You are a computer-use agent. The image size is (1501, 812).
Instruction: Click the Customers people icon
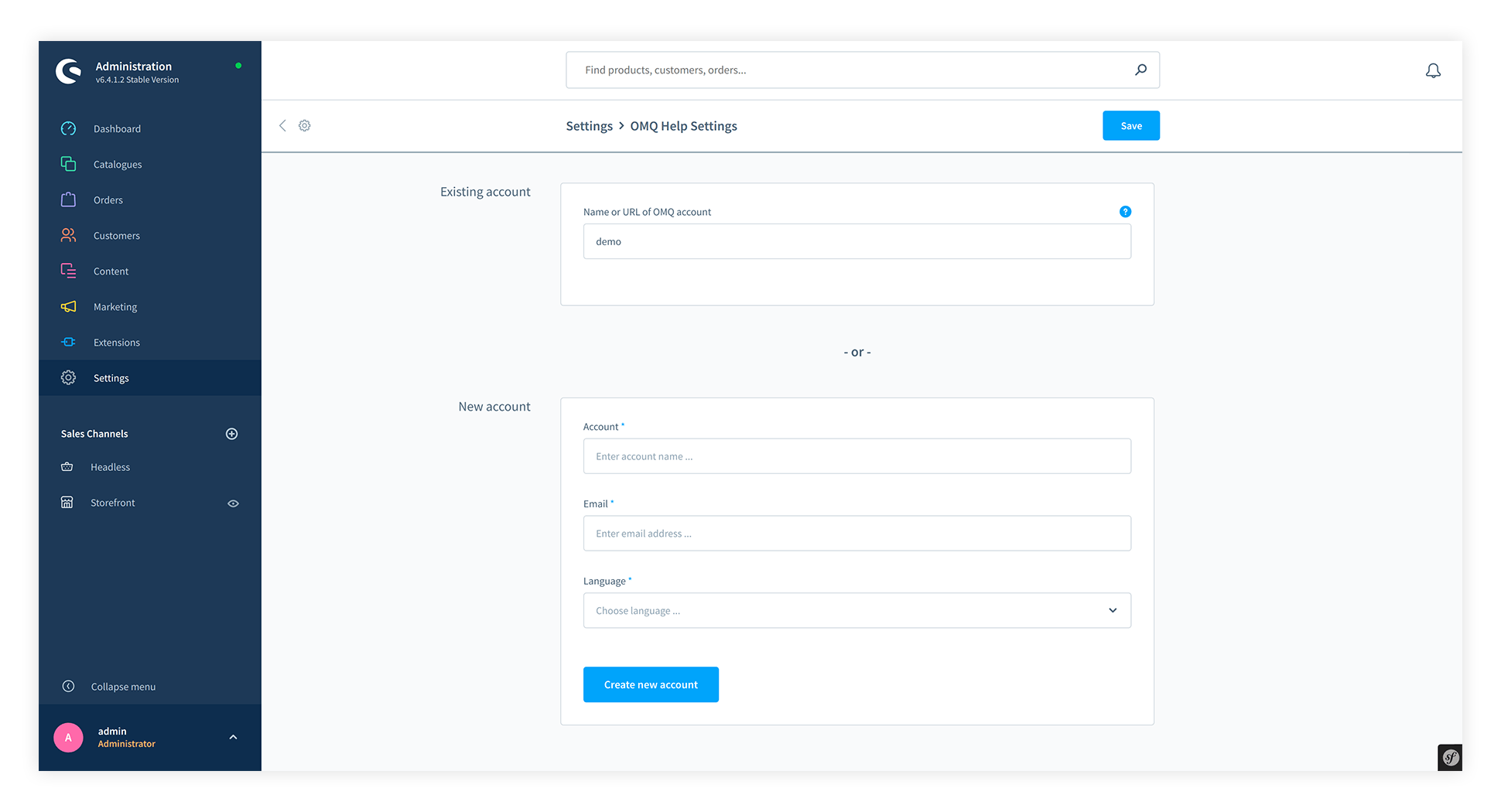pos(68,235)
